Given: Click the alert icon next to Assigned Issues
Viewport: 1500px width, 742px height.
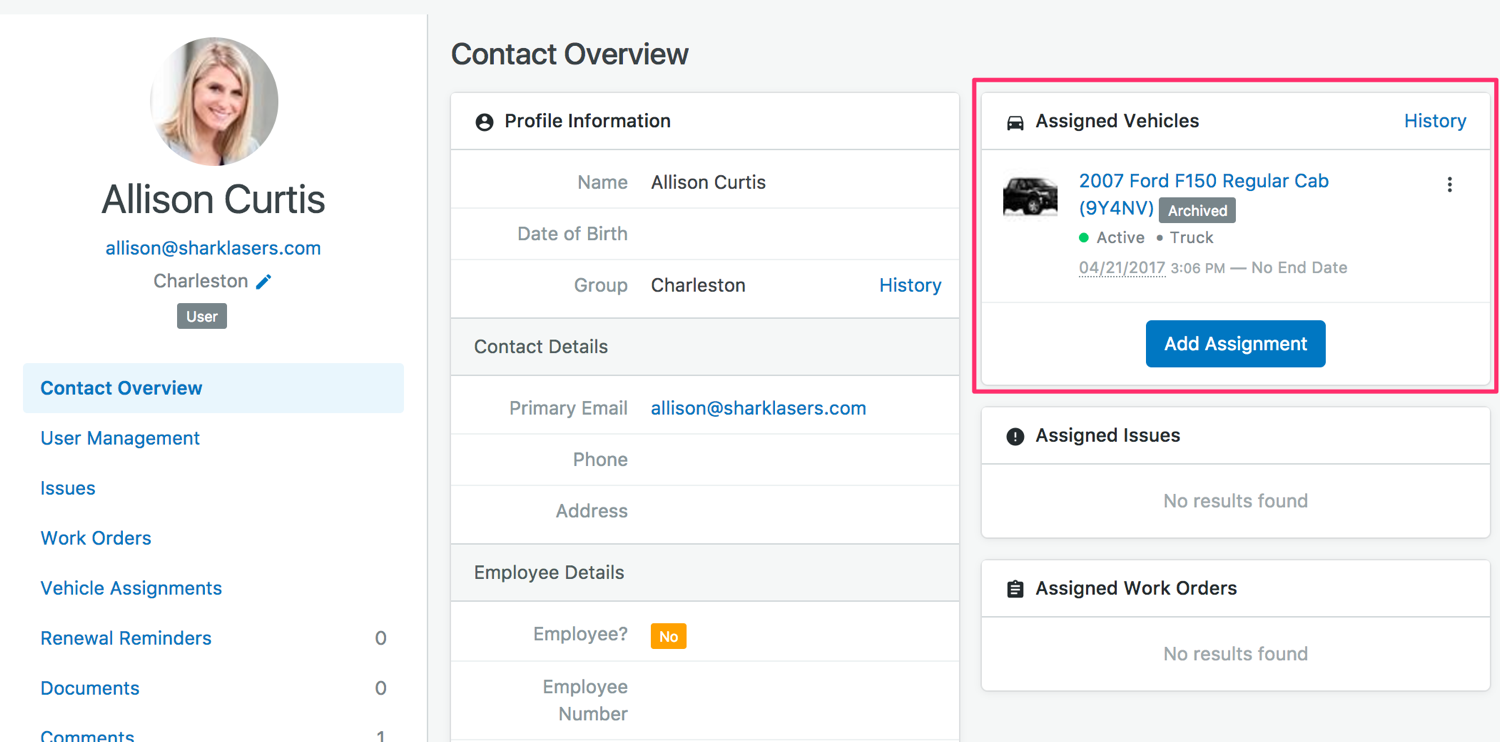Looking at the screenshot, I should (1015, 436).
